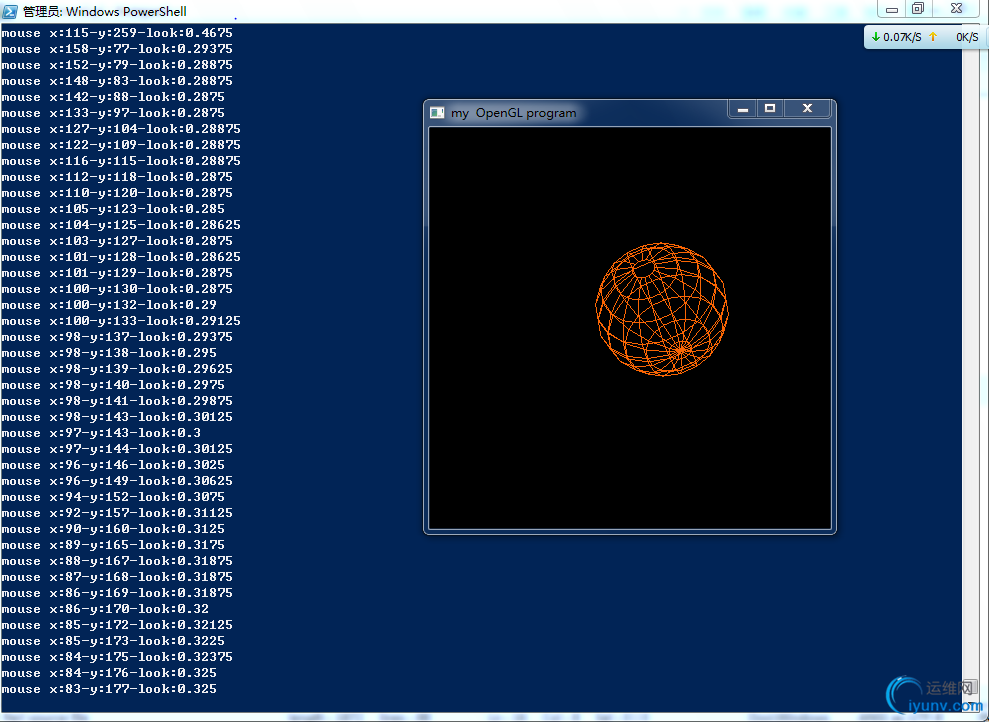
Task: Click the line "mouse x:85-y:173-look:0.3225"
Action: tap(114, 641)
